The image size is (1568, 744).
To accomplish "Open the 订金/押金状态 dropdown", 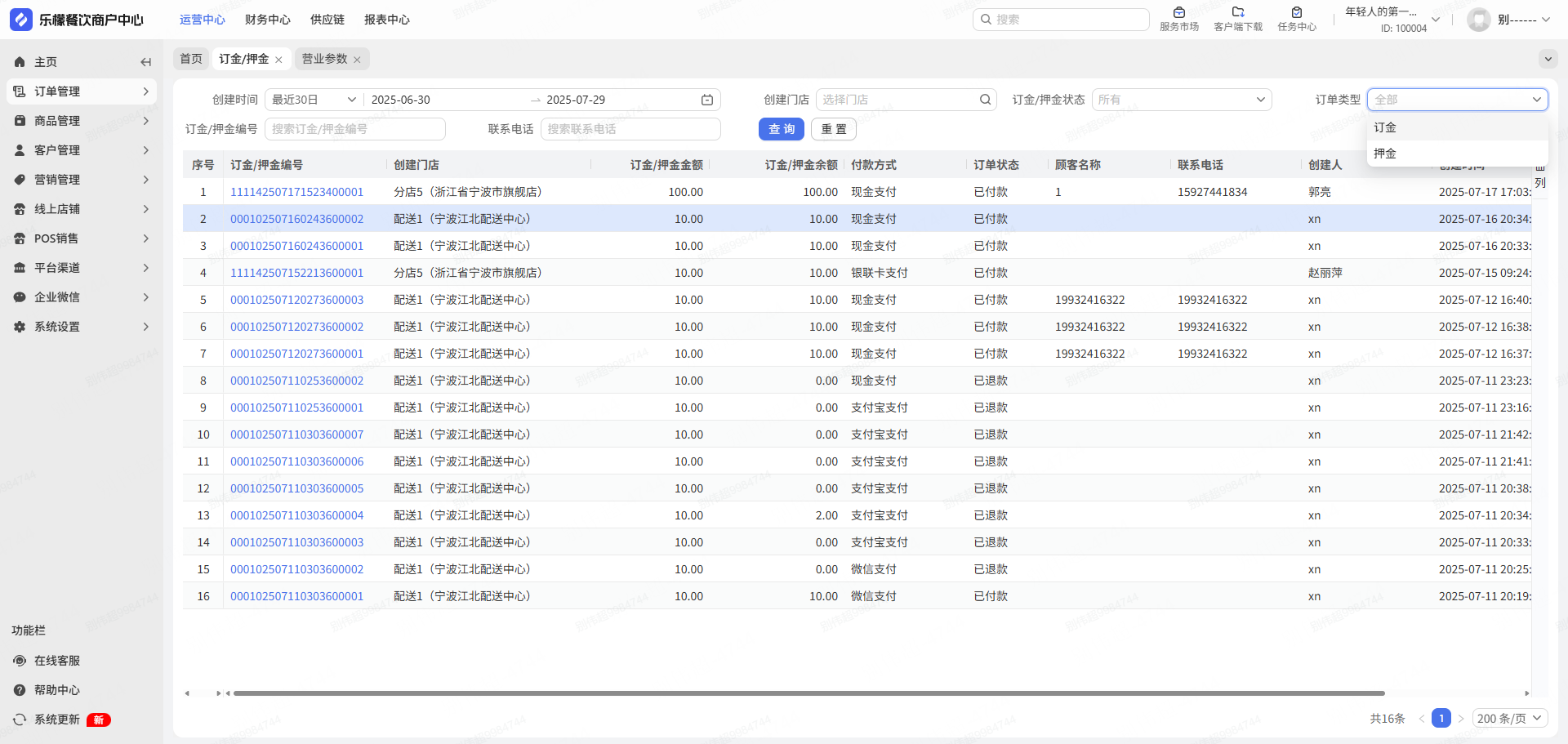I will (x=1181, y=100).
